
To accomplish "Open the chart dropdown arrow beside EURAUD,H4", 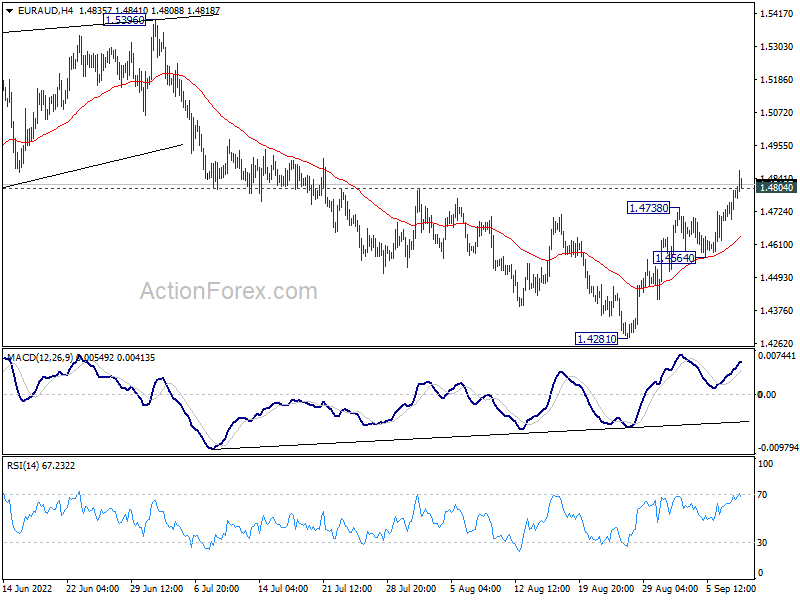I will (10, 10).
